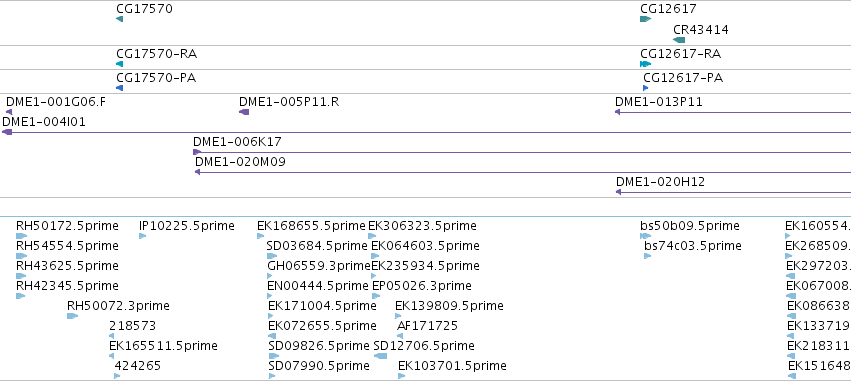The width and height of the screenshot is (851, 381).
Task: Click the CR43414 gene feature arrow
Action: [679, 40]
